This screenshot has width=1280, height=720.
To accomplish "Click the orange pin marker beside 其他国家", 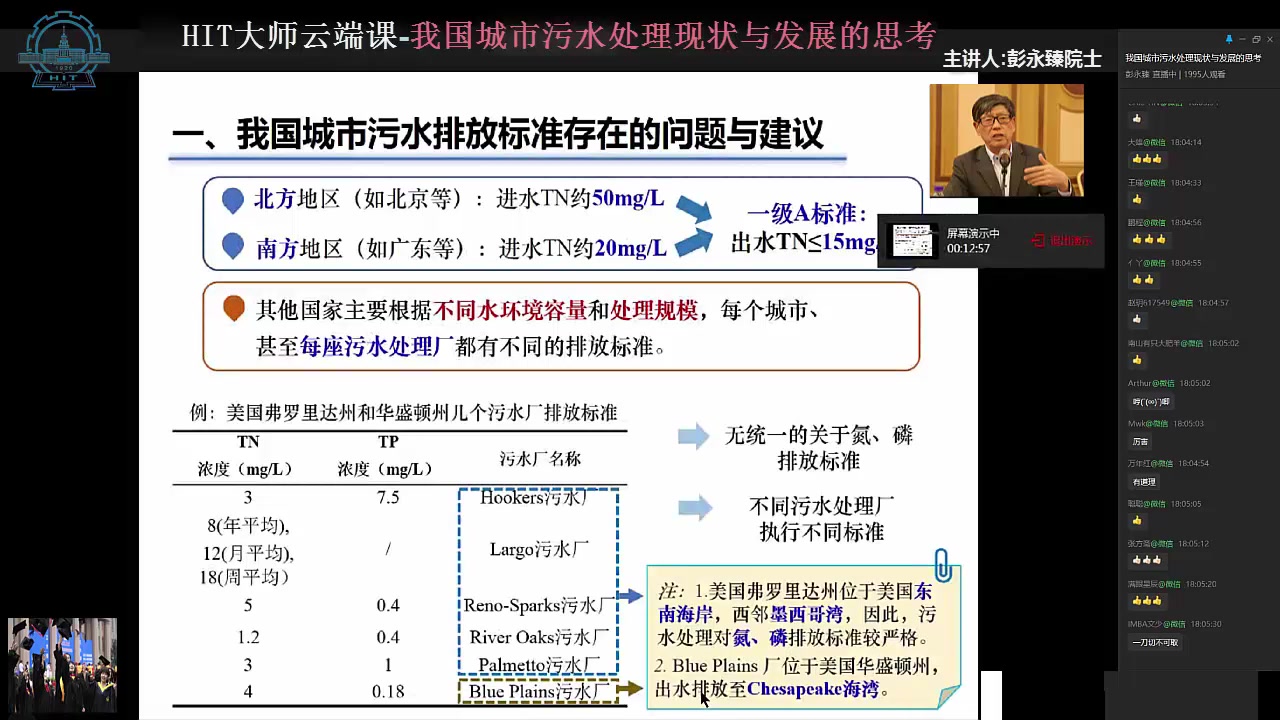I will click(x=233, y=308).
